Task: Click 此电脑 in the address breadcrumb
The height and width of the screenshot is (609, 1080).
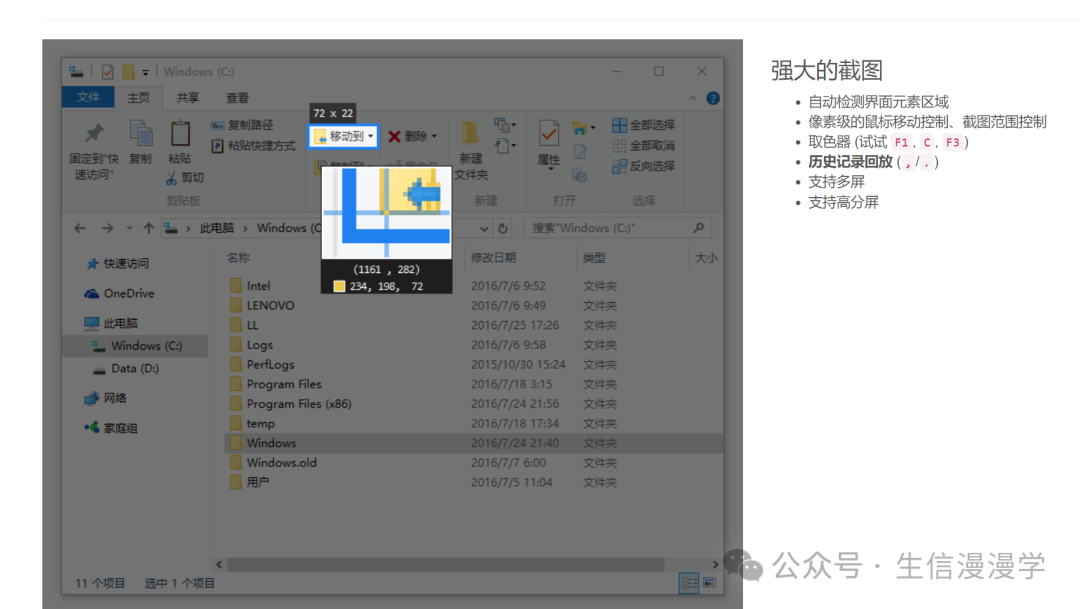Action: tap(217, 228)
